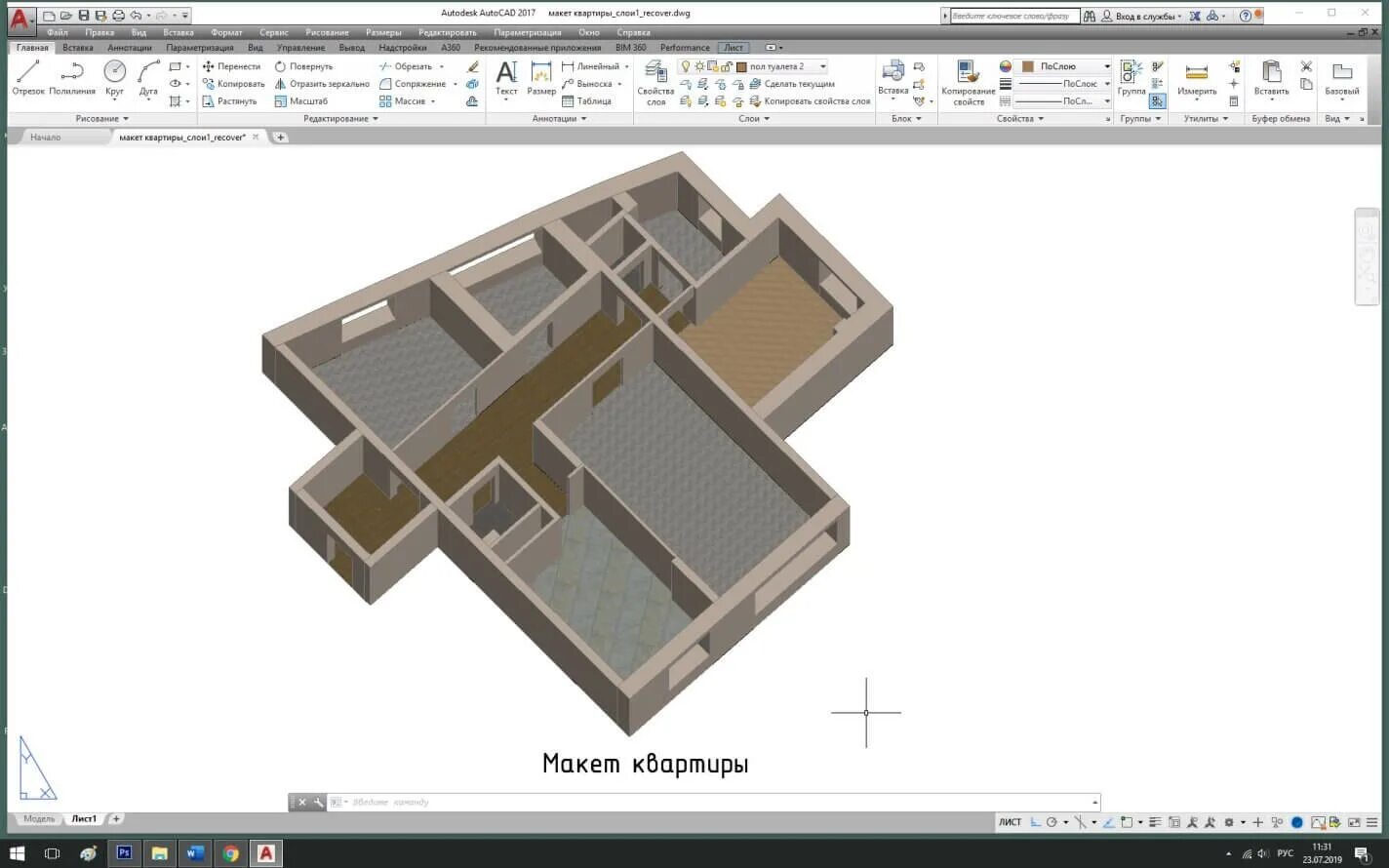
Task: Click the Сопряжение fillet tool
Action: 413,84
